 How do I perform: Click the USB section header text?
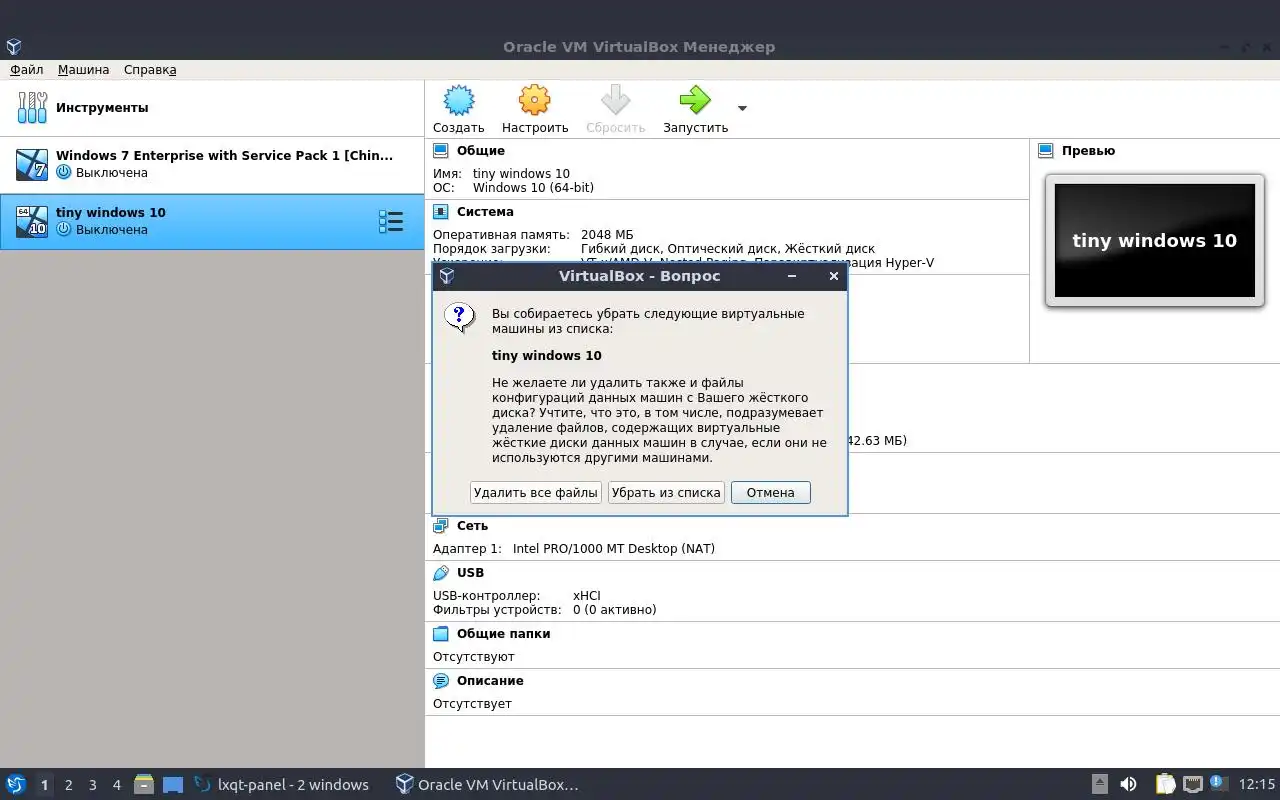[x=470, y=573]
